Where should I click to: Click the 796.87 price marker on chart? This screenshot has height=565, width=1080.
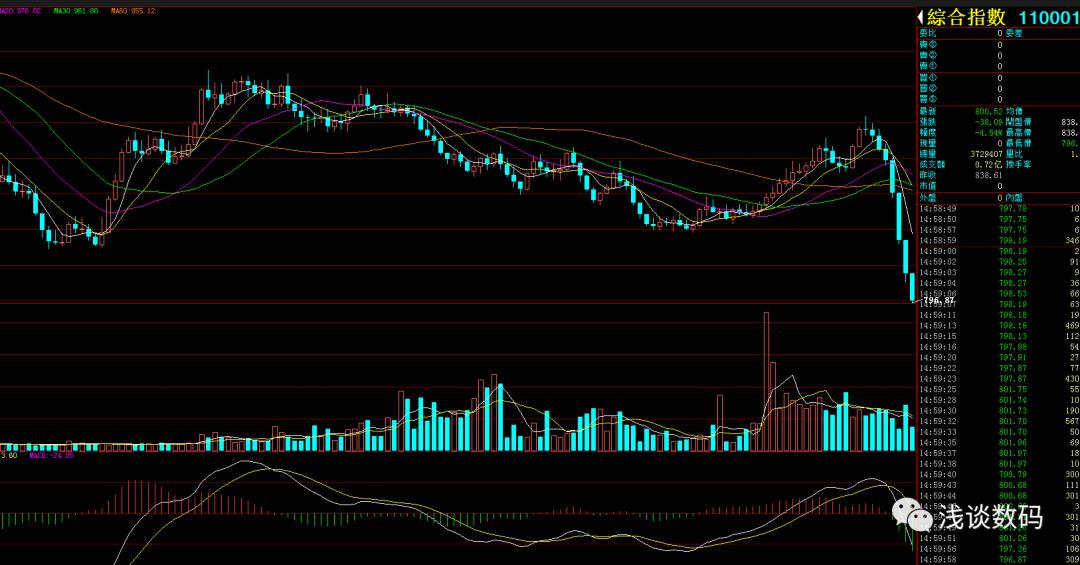pos(939,300)
